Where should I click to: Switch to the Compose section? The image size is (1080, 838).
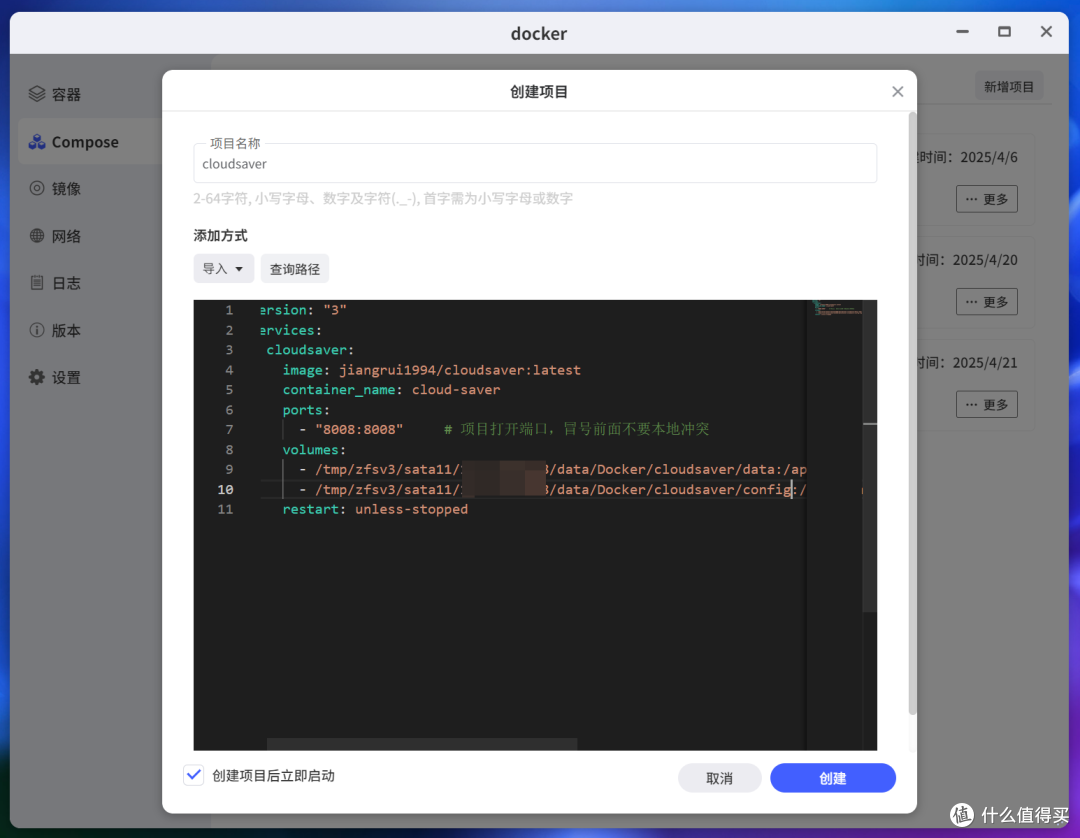pyautogui.click(x=75, y=141)
